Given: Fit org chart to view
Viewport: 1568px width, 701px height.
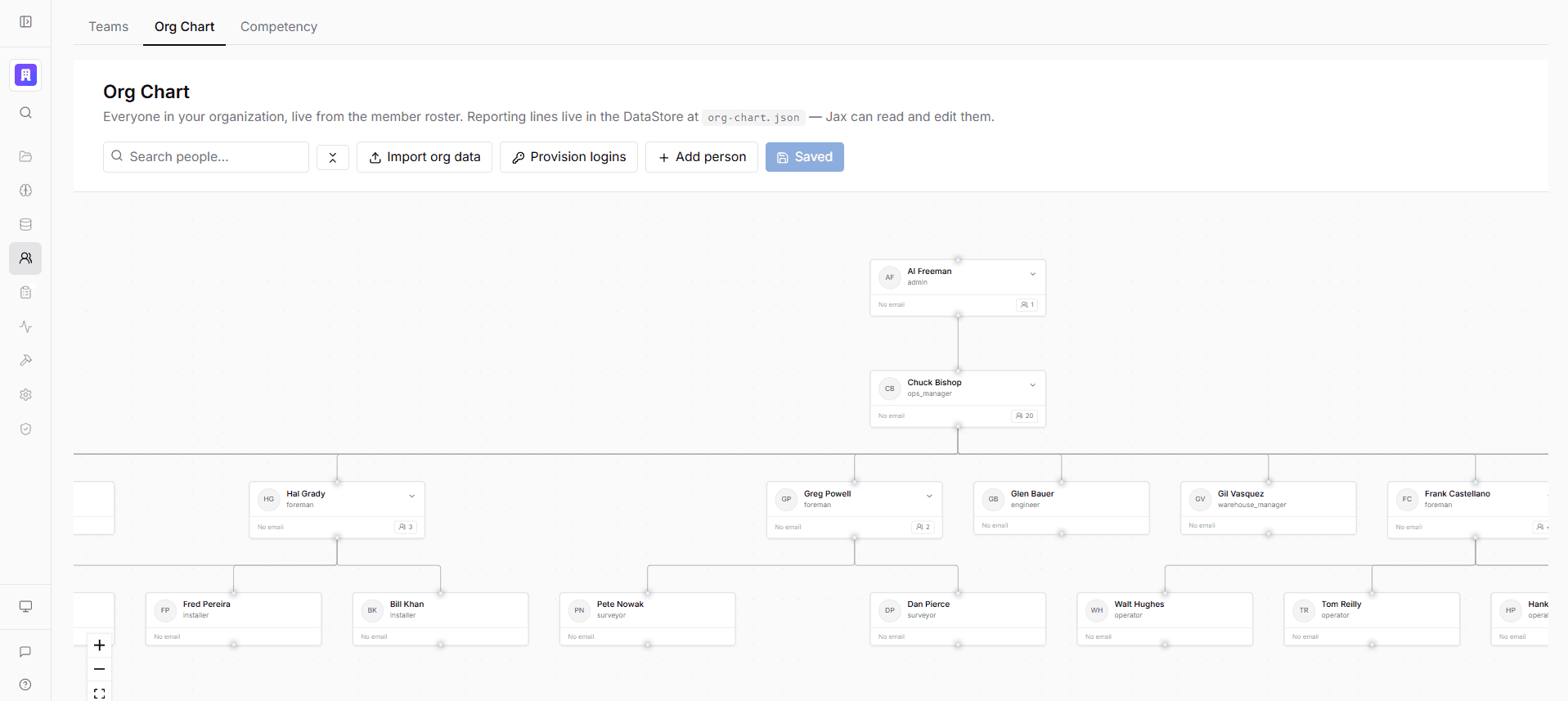Looking at the screenshot, I should pos(99,693).
